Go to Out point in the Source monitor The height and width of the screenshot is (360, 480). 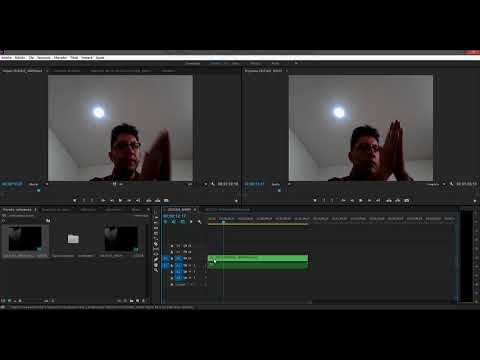click(x=138, y=201)
